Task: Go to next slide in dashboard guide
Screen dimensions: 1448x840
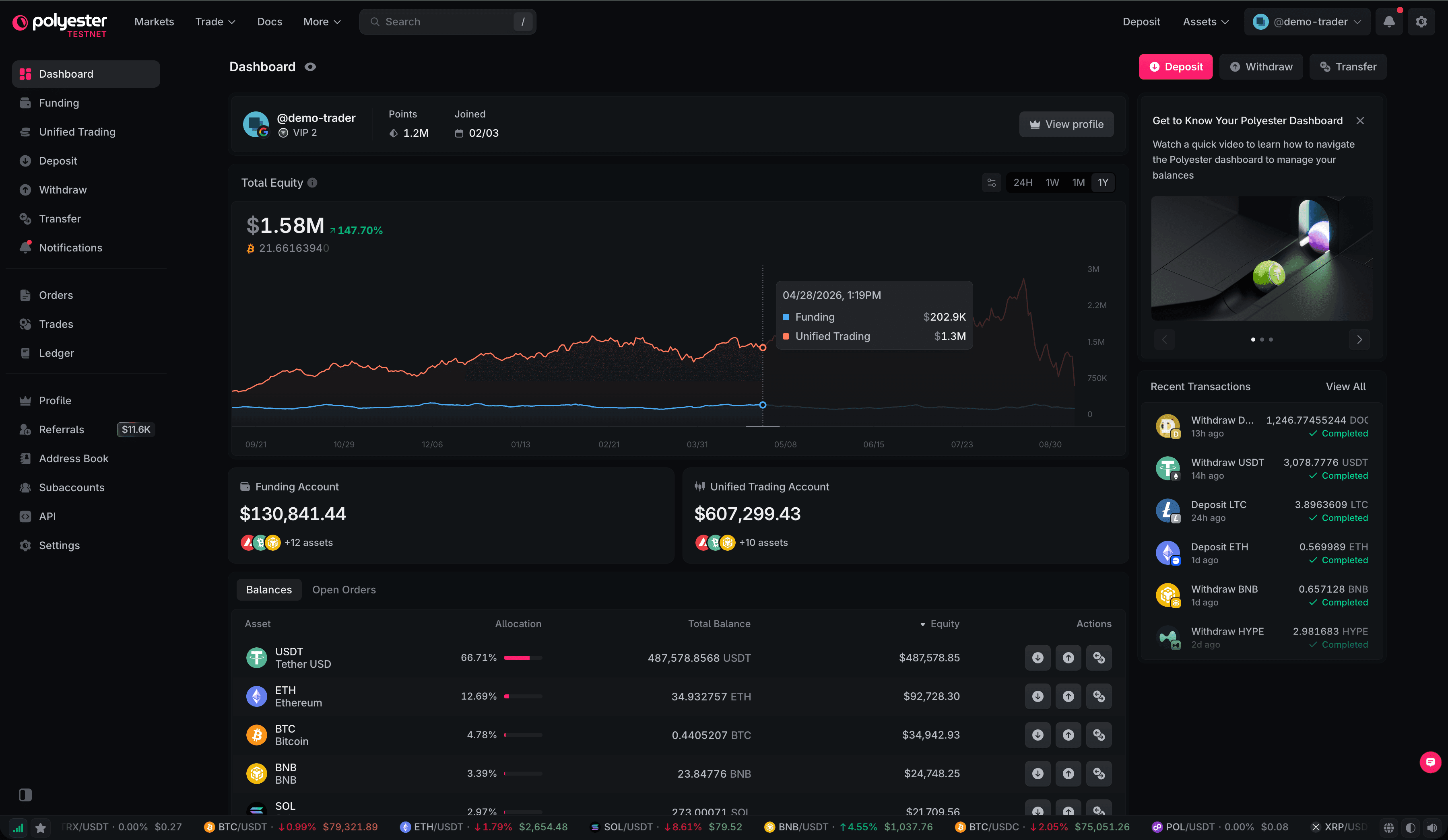Action: coord(1359,340)
